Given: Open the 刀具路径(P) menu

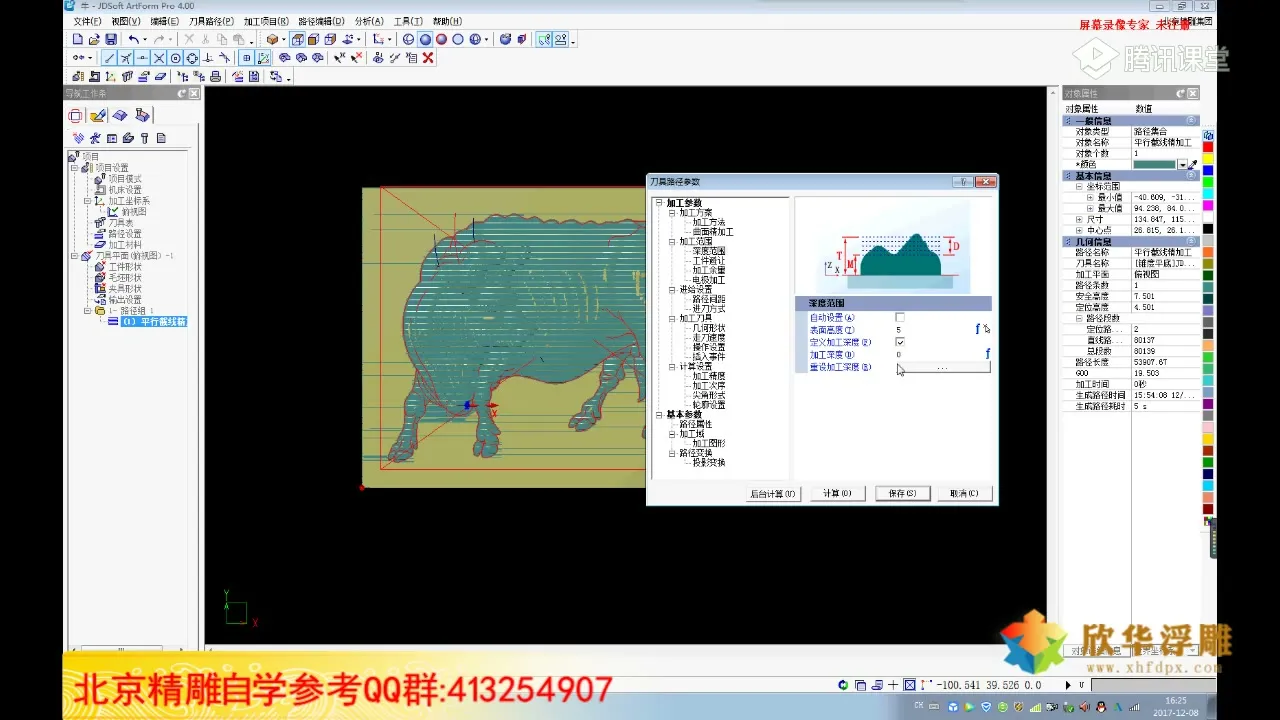Looking at the screenshot, I should coord(211,21).
